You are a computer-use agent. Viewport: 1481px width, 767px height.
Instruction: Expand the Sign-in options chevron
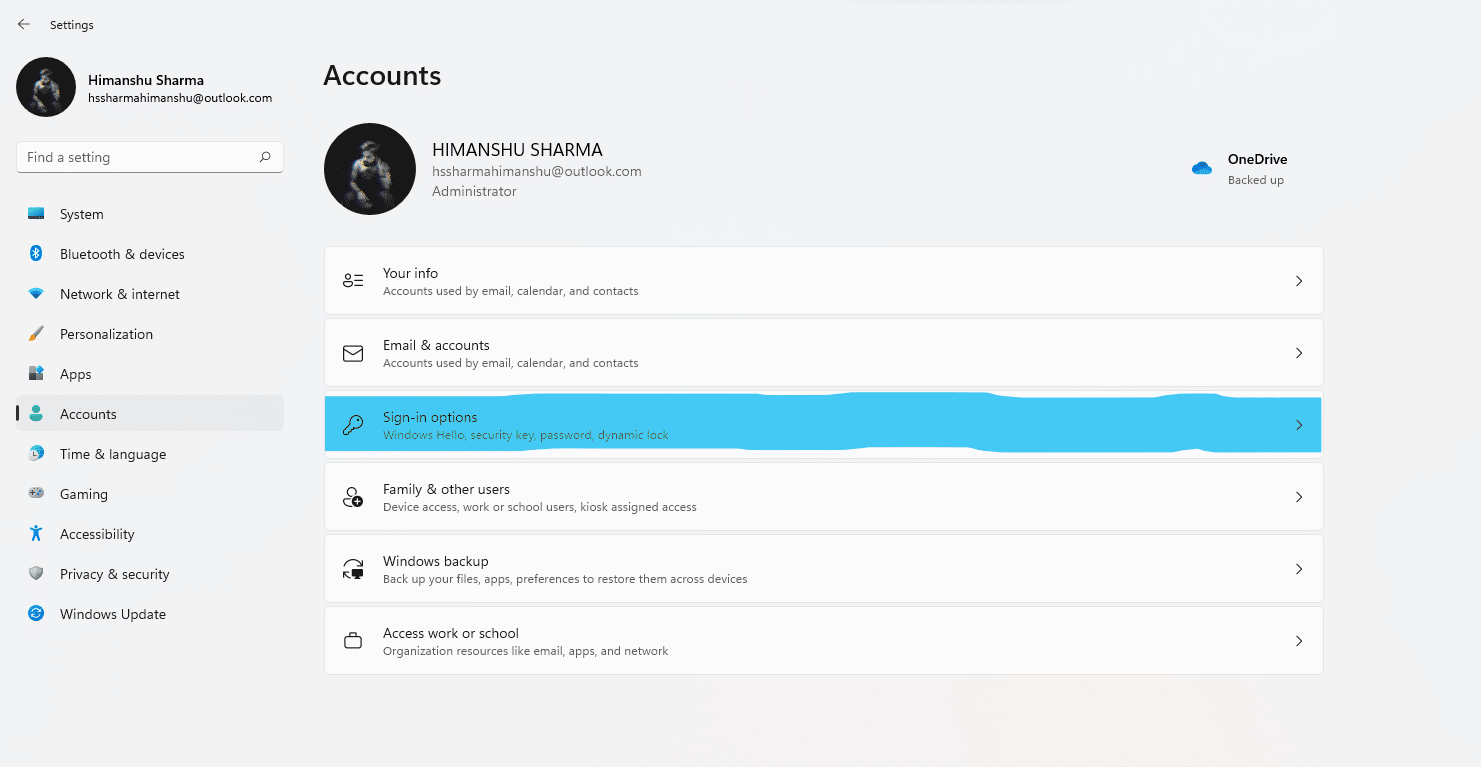point(1298,424)
